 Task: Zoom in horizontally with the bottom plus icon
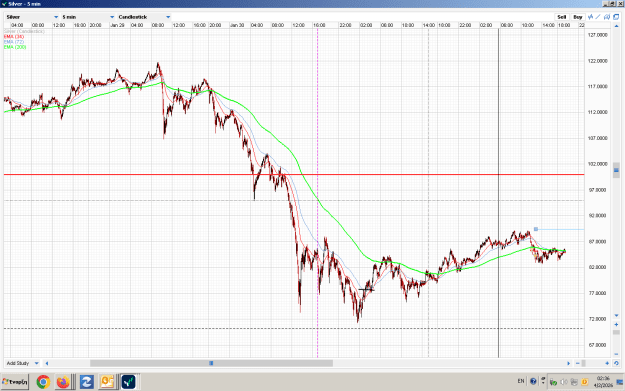pyautogui.click(x=607, y=363)
